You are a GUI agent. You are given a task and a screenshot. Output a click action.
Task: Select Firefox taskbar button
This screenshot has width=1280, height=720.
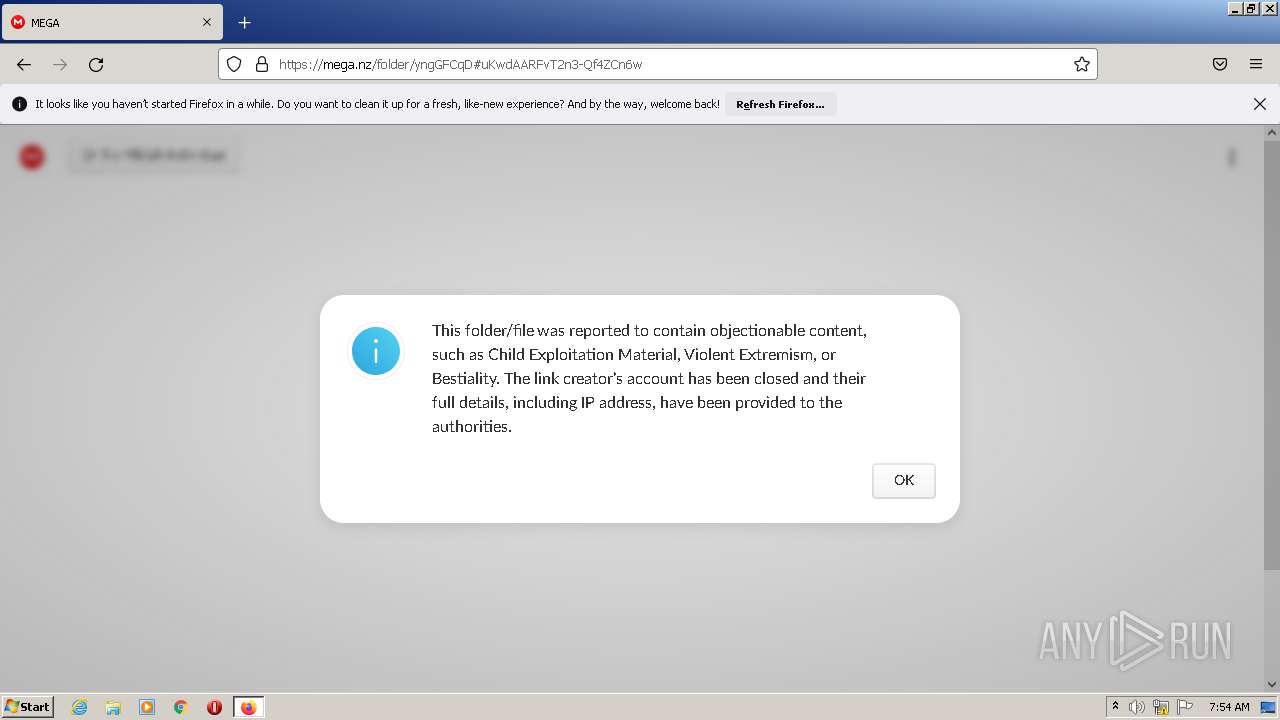click(248, 707)
